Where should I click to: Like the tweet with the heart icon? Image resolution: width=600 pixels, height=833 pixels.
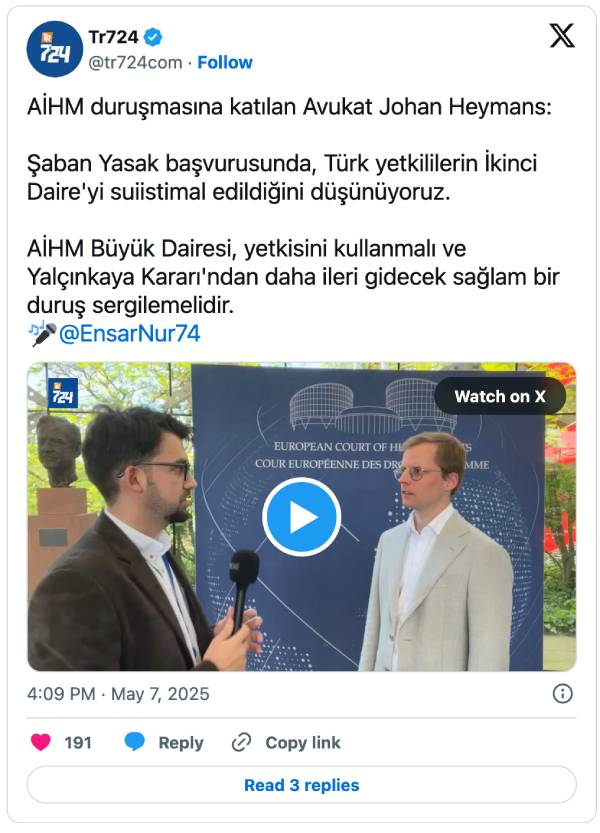click(x=40, y=742)
